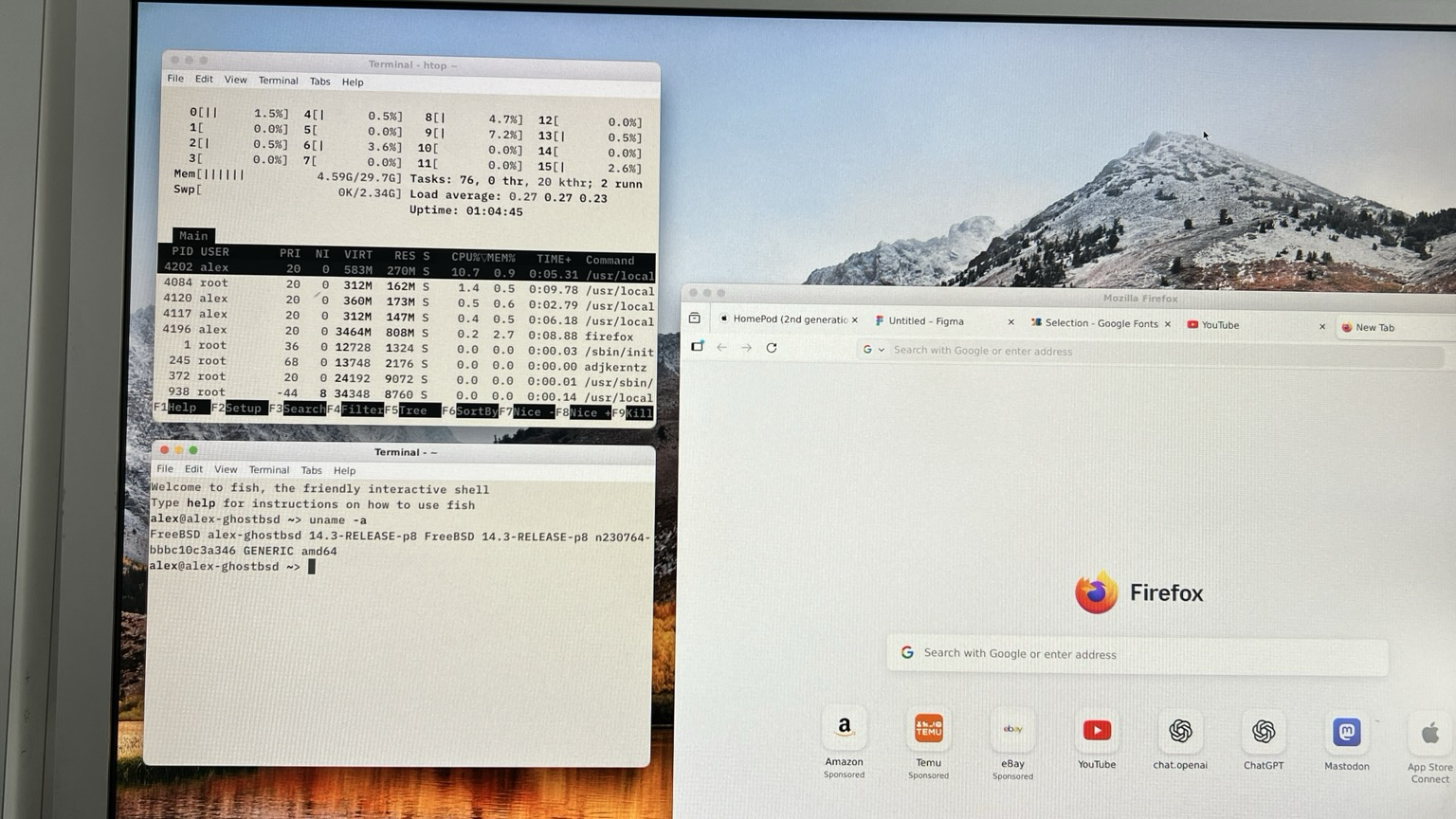Open Help menu in the fish shell Terminal window
This screenshot has width=1456, height=819.
pyautogui.click(x=344, y=471)
